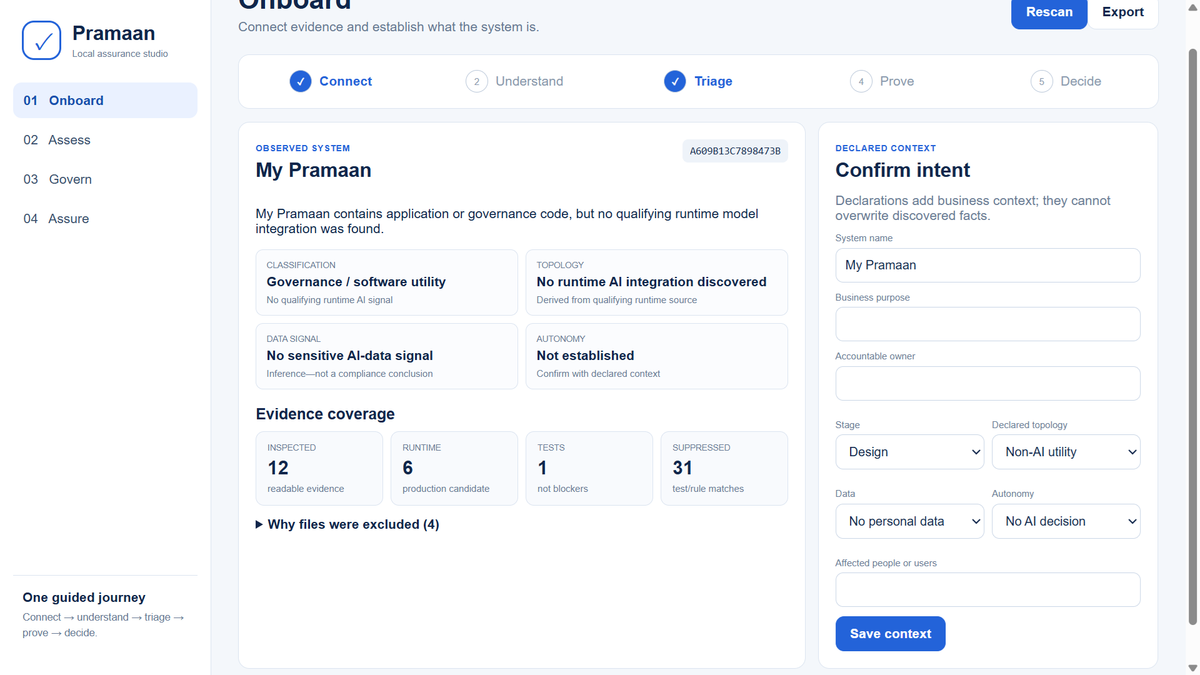
Task: Click the Understand step number 2 circle
Action: pos(476,81)
